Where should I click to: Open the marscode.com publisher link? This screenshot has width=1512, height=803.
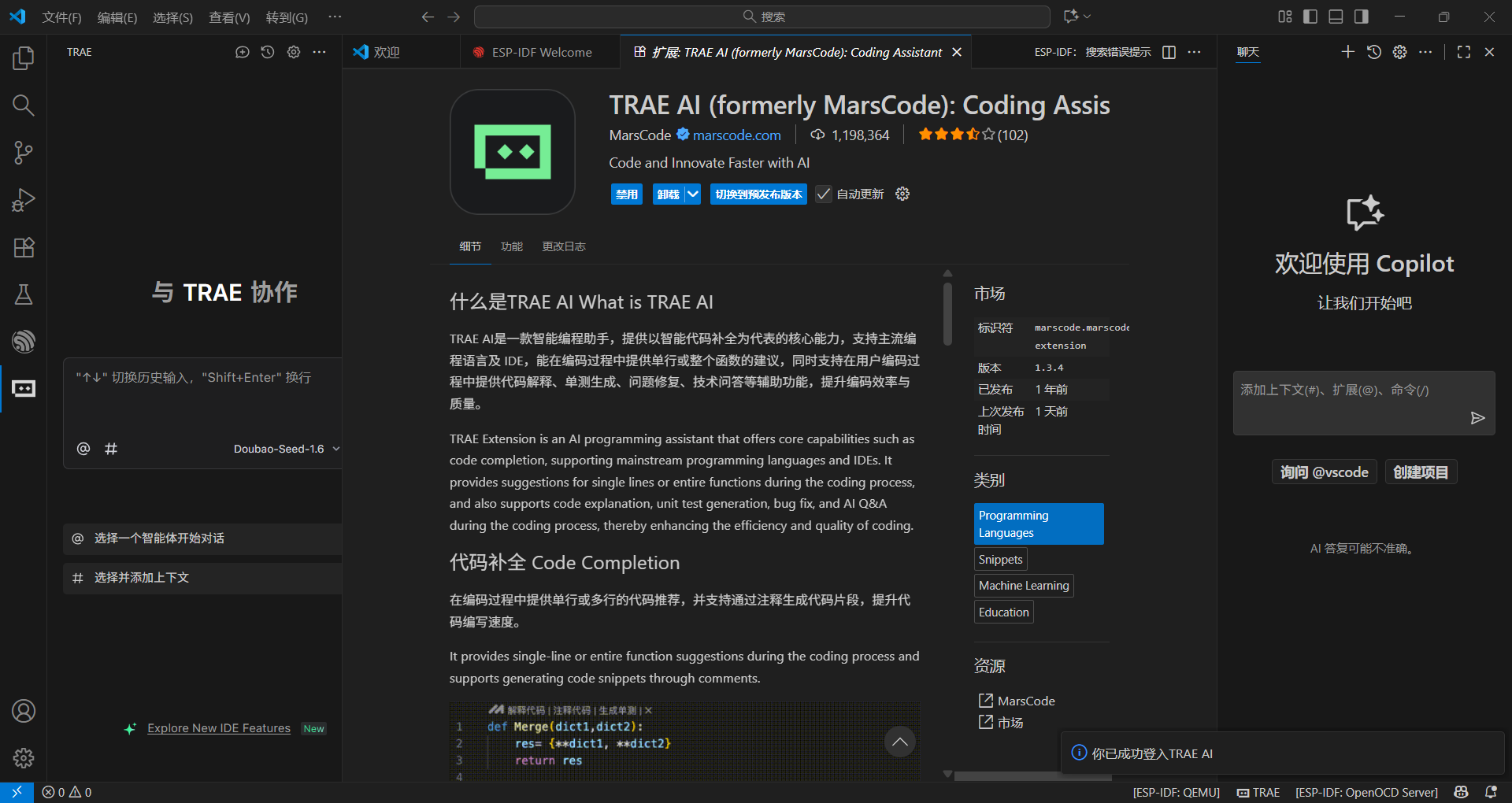click(x=737, y=135)
